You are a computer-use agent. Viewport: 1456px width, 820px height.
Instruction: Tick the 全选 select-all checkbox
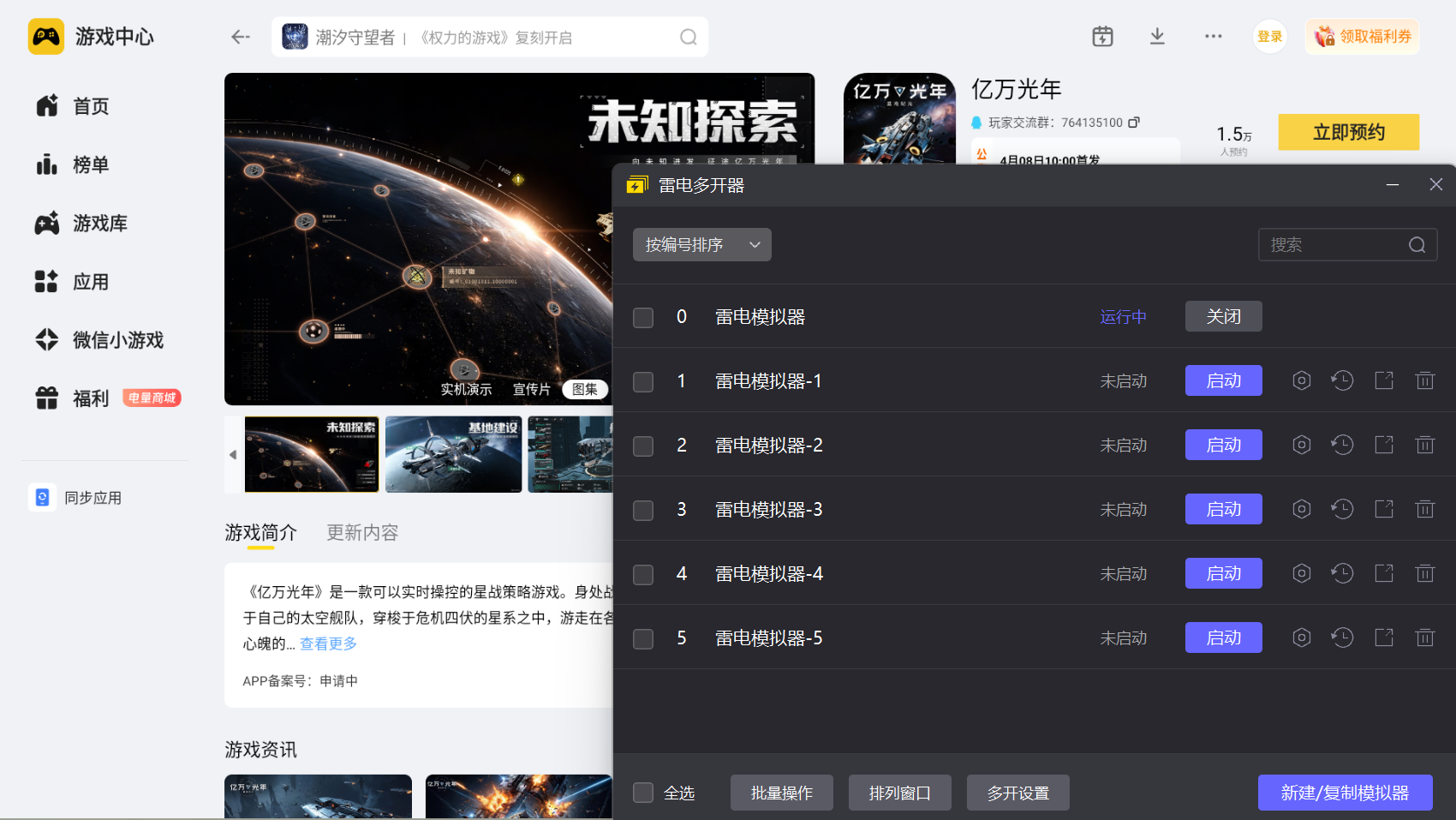[643, 793]
